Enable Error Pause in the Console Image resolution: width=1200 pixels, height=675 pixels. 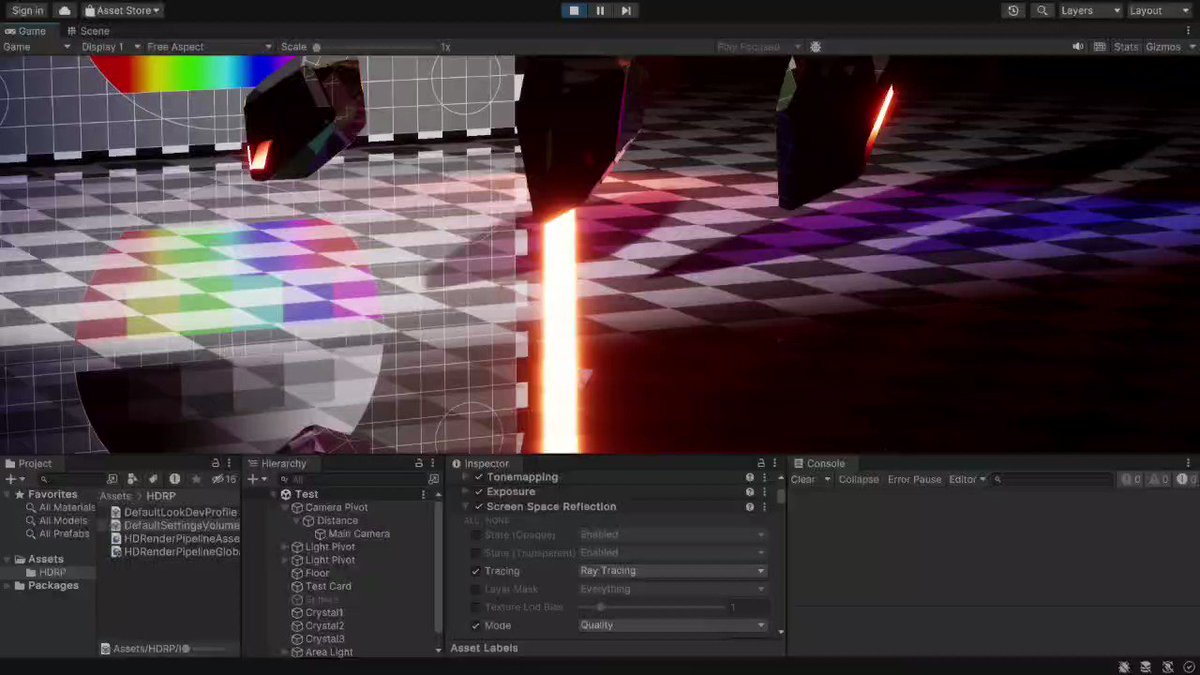click(x=914, y=479)
